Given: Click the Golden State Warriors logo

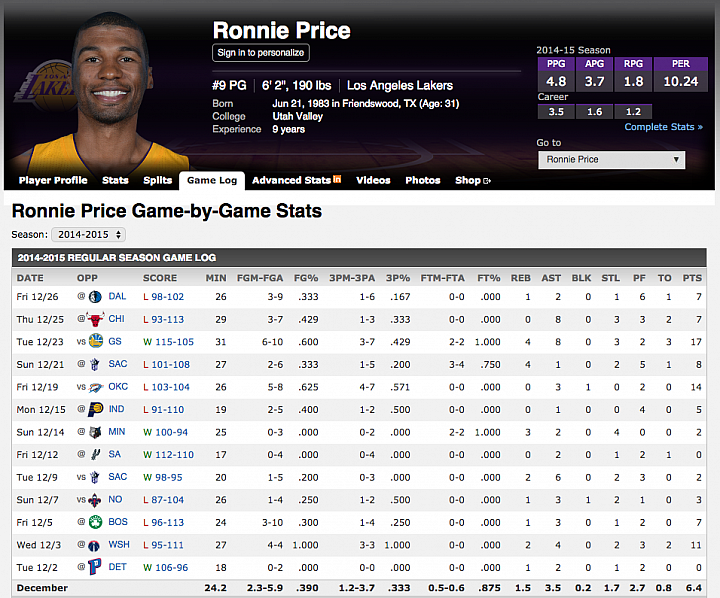Looking at the screenshot, I should (95, 342).
